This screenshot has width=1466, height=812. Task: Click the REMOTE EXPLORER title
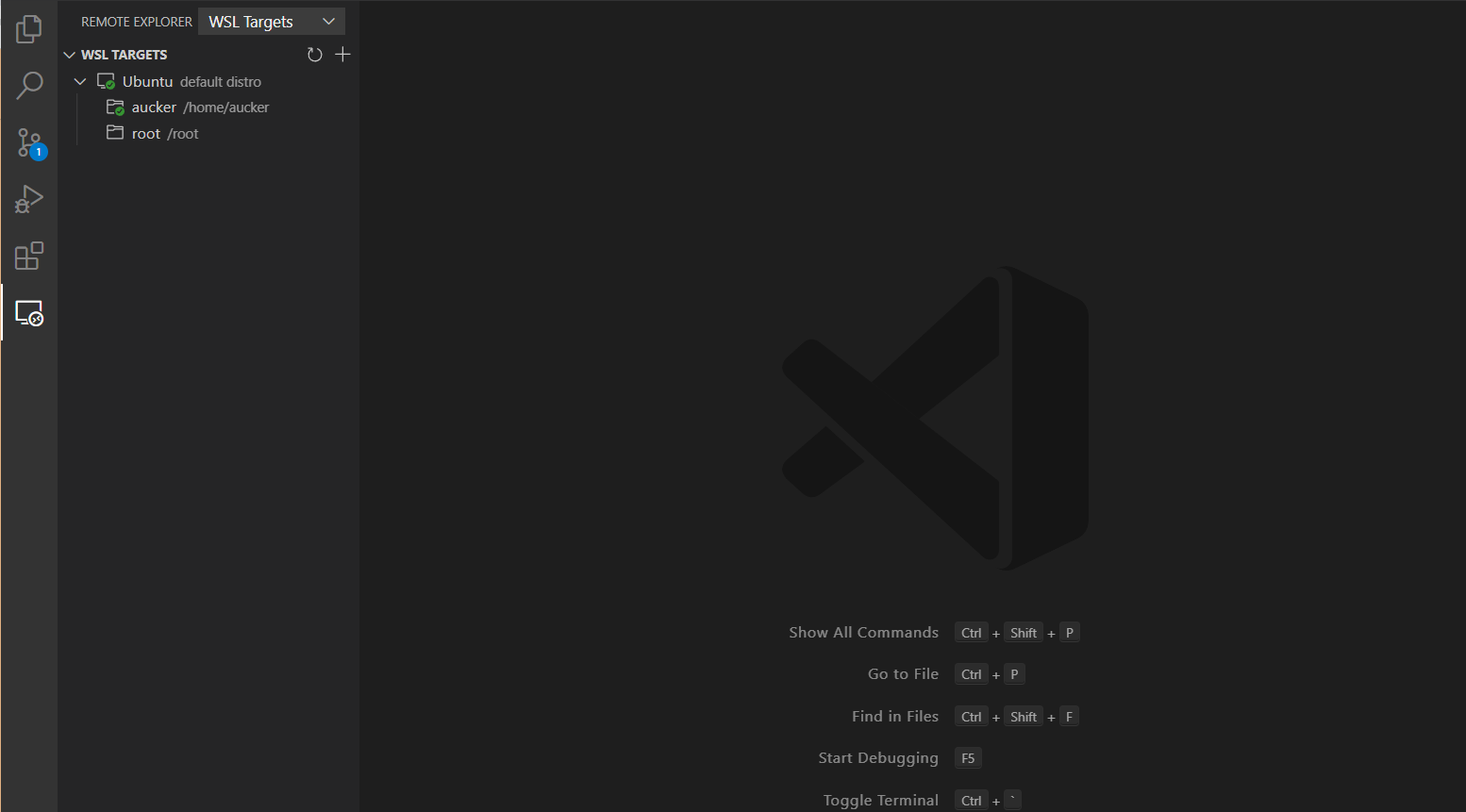137,22
